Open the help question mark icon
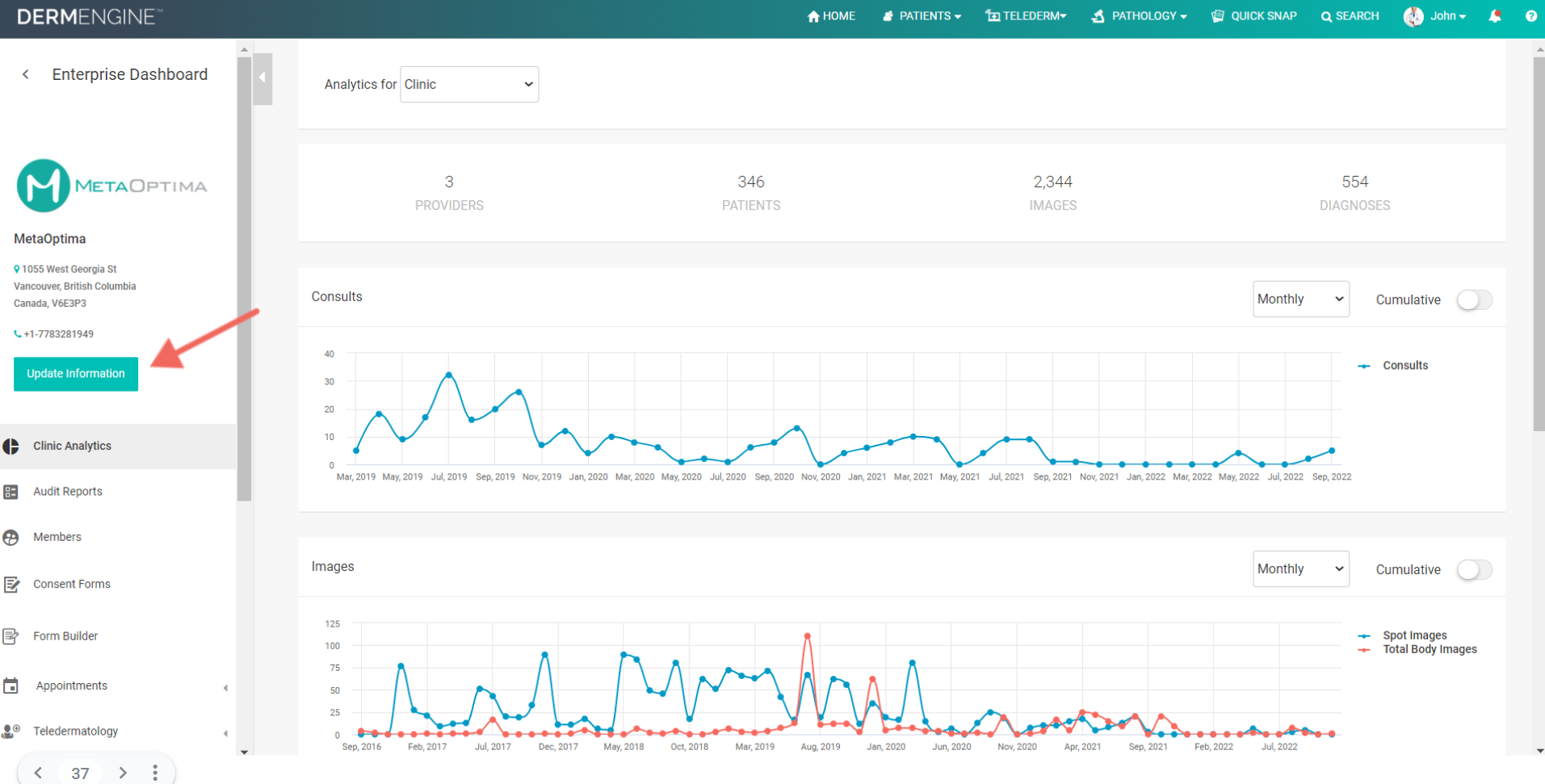The image size is (1545, 784). click(1530, 16)
